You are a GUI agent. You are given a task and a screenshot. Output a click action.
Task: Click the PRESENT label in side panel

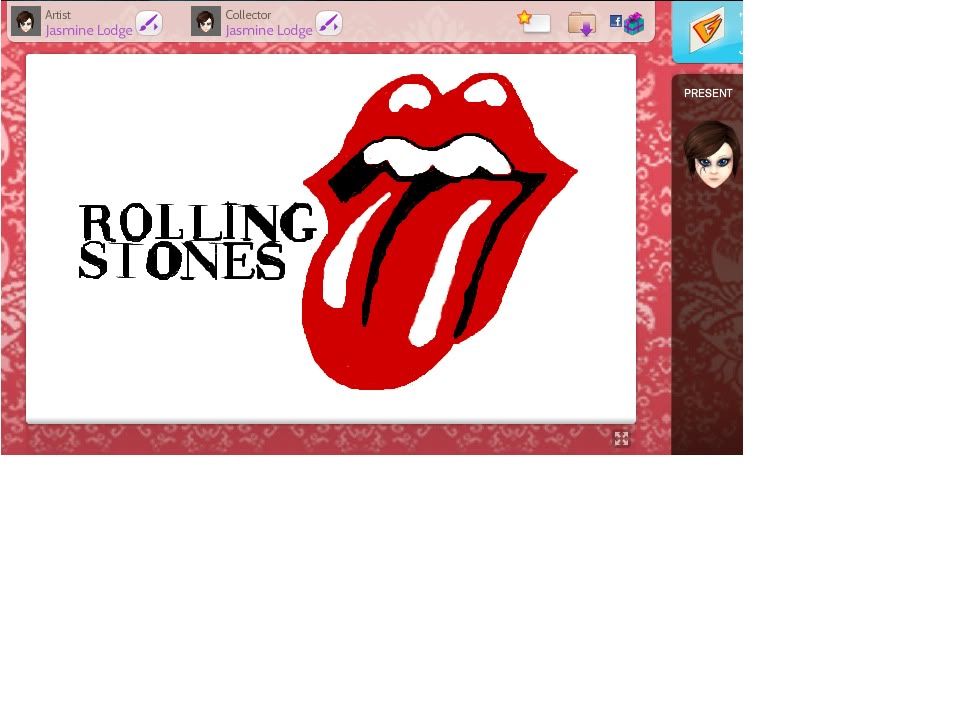point(708,93)
